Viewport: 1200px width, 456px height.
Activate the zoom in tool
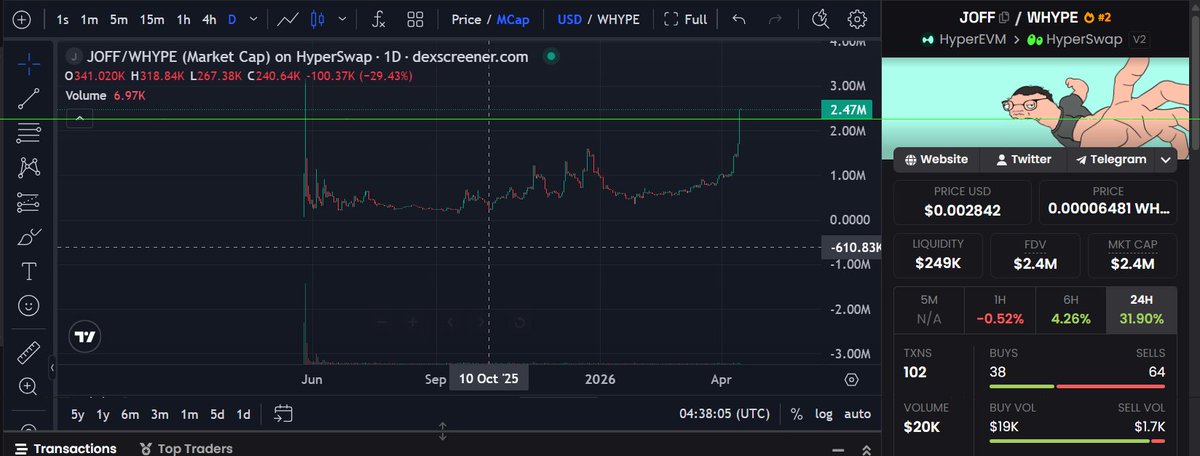[x=29, y=386]
